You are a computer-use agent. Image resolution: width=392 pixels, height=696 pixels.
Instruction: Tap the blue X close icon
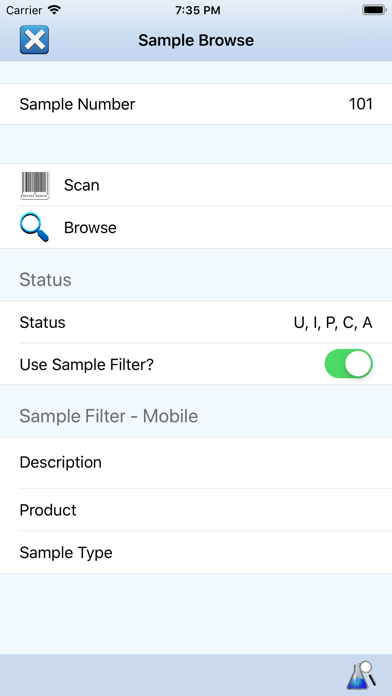[x=34, y=40]
